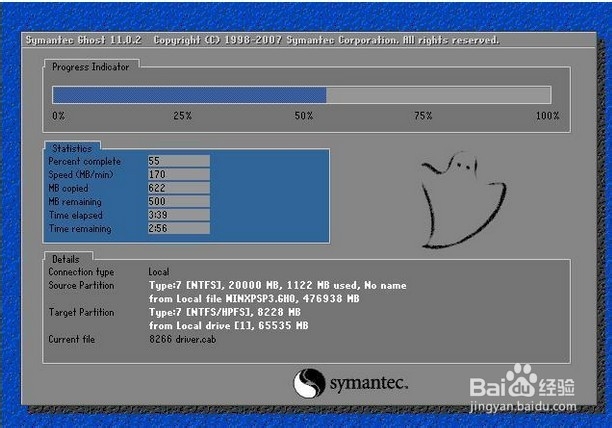Click the 50% progress scale label
The height and width of the screenshot is (428, 612).
click(304, 115)
